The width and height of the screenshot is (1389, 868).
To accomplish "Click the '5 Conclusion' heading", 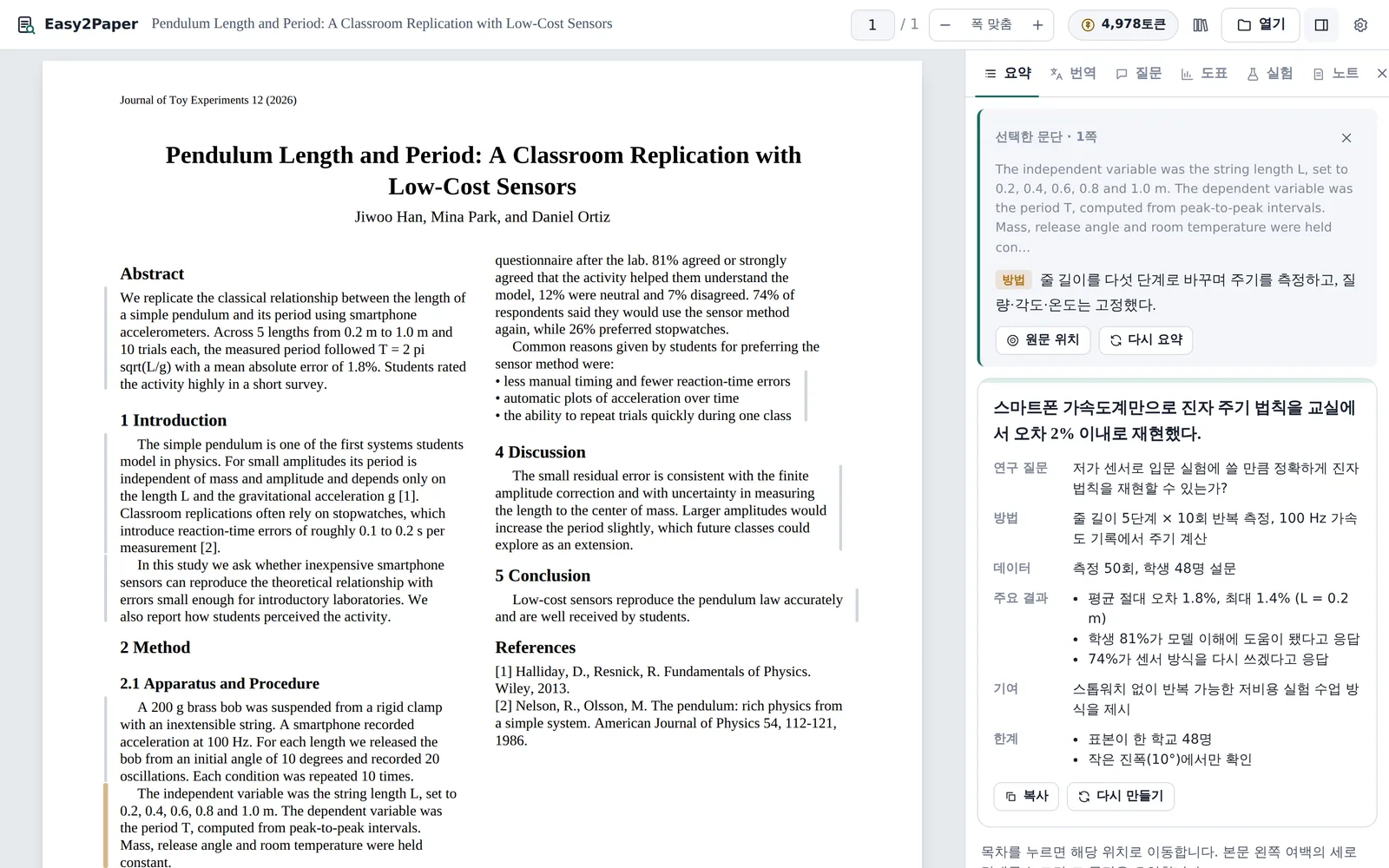I will coord(543,576).
